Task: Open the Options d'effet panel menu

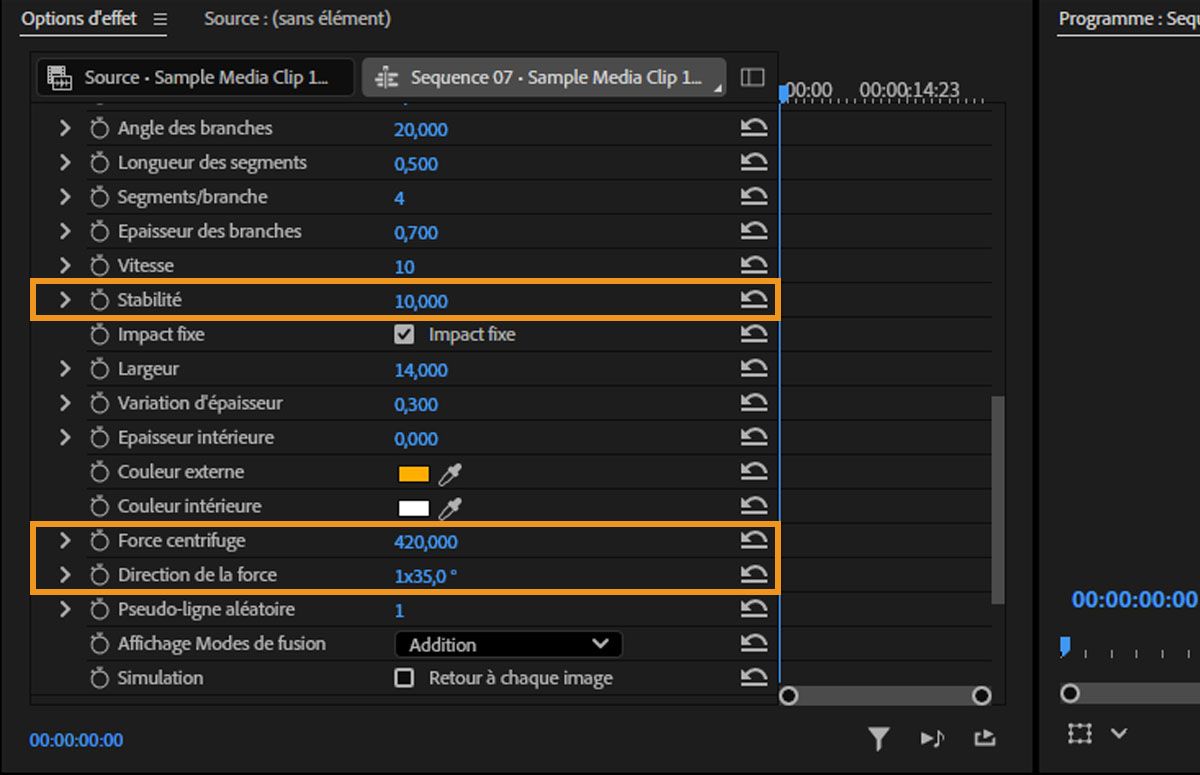Action: point(160,18)
